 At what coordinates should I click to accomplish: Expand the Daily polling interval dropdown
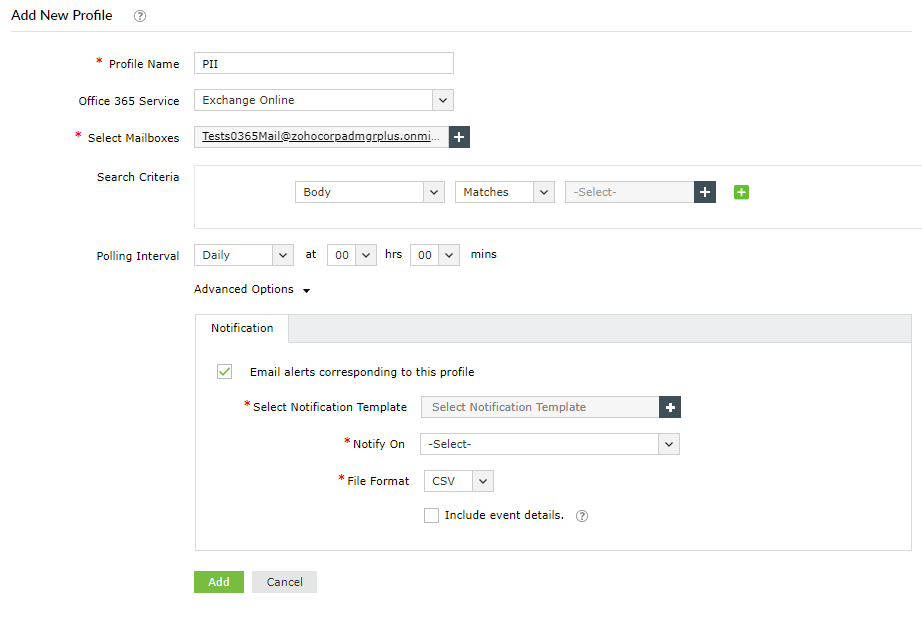pos(243,255)
